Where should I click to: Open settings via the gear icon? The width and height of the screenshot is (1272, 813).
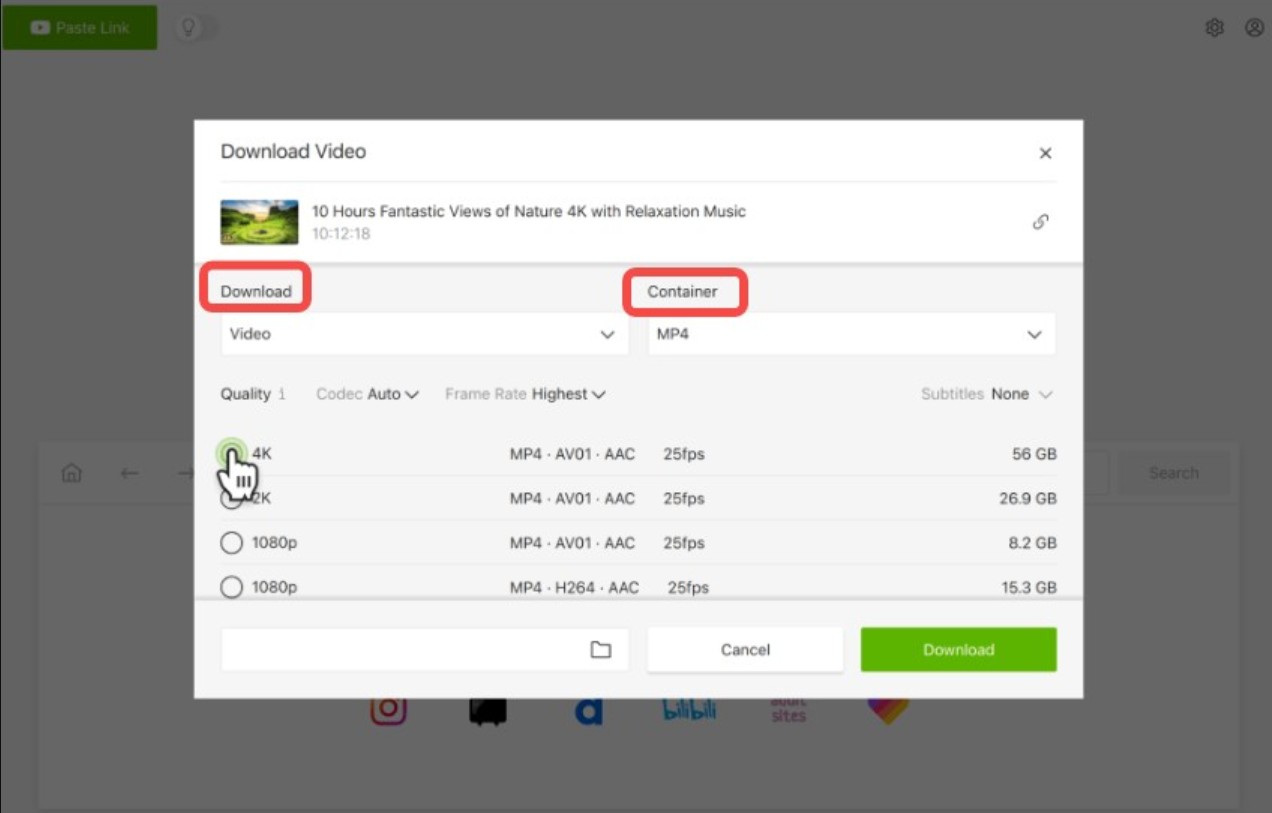pyautogui.click(x=1214, y=28)
